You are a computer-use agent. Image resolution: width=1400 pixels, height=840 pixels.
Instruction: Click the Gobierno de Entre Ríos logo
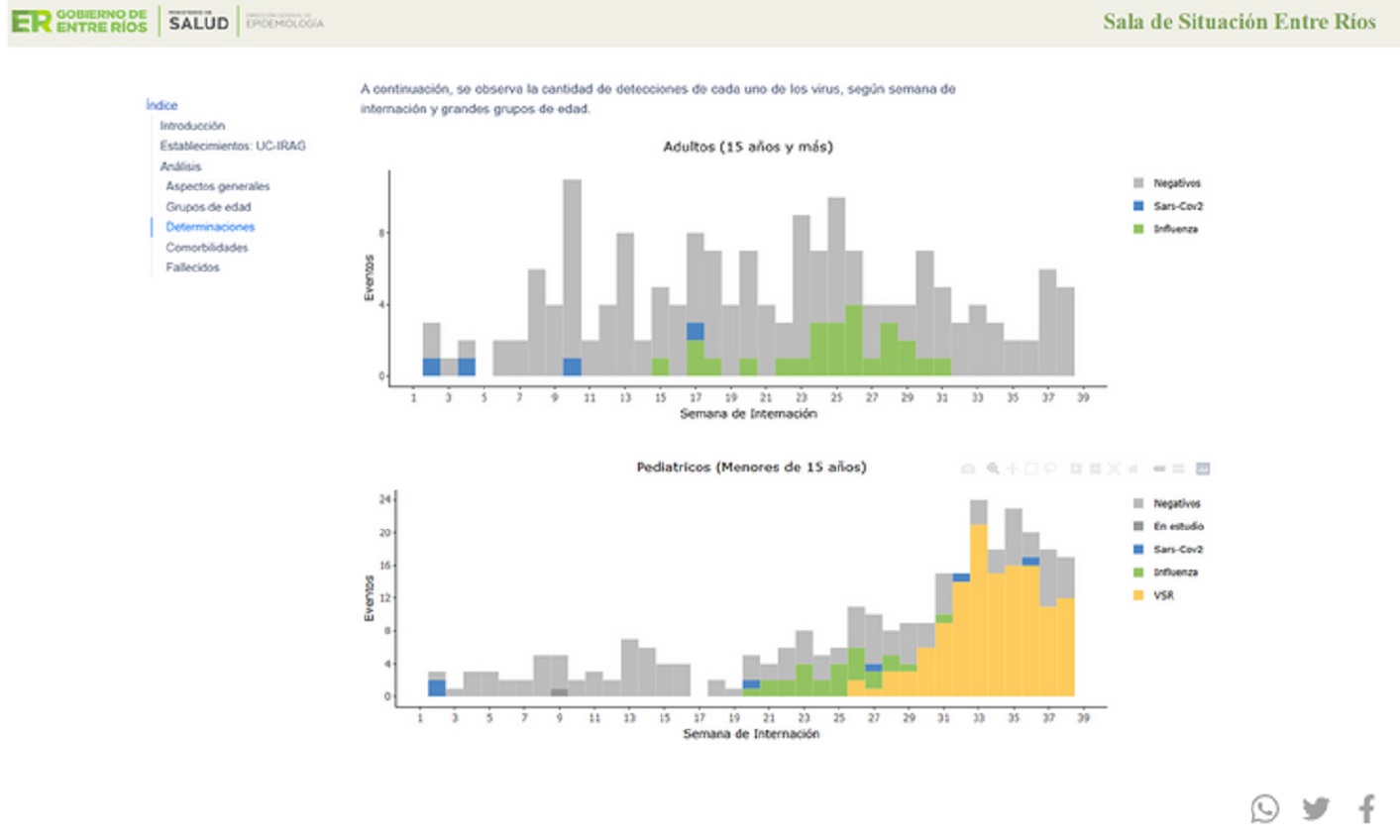(79, 21)
